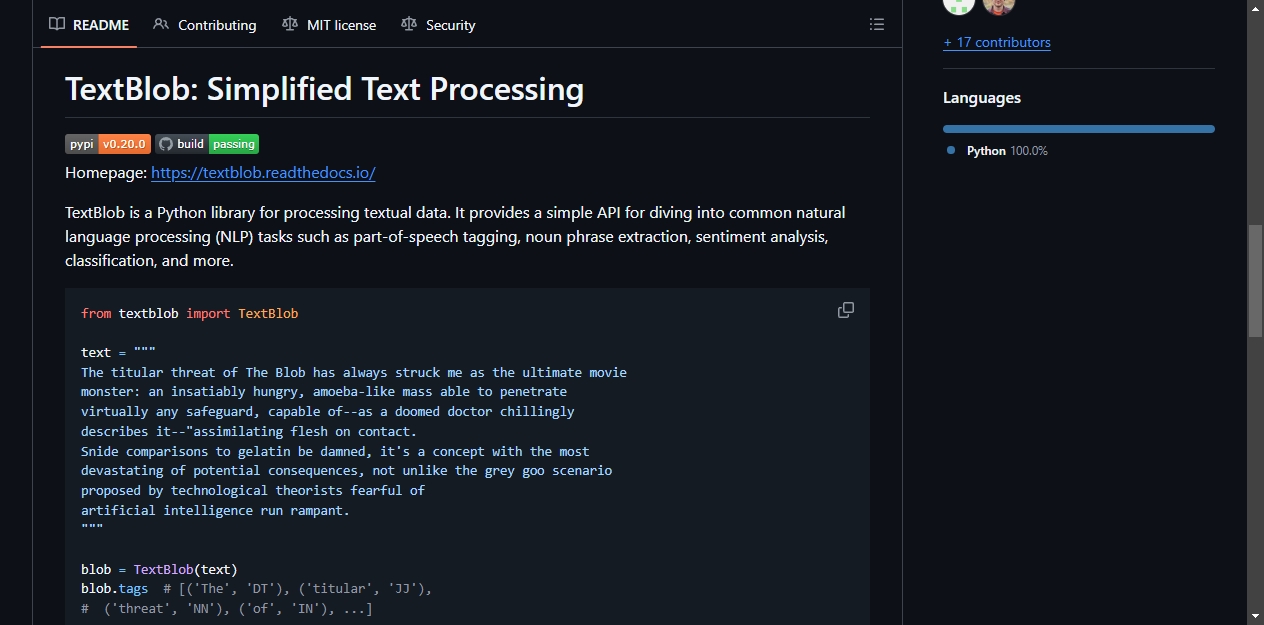Switch to the Contributing tab

click(205, 25)
